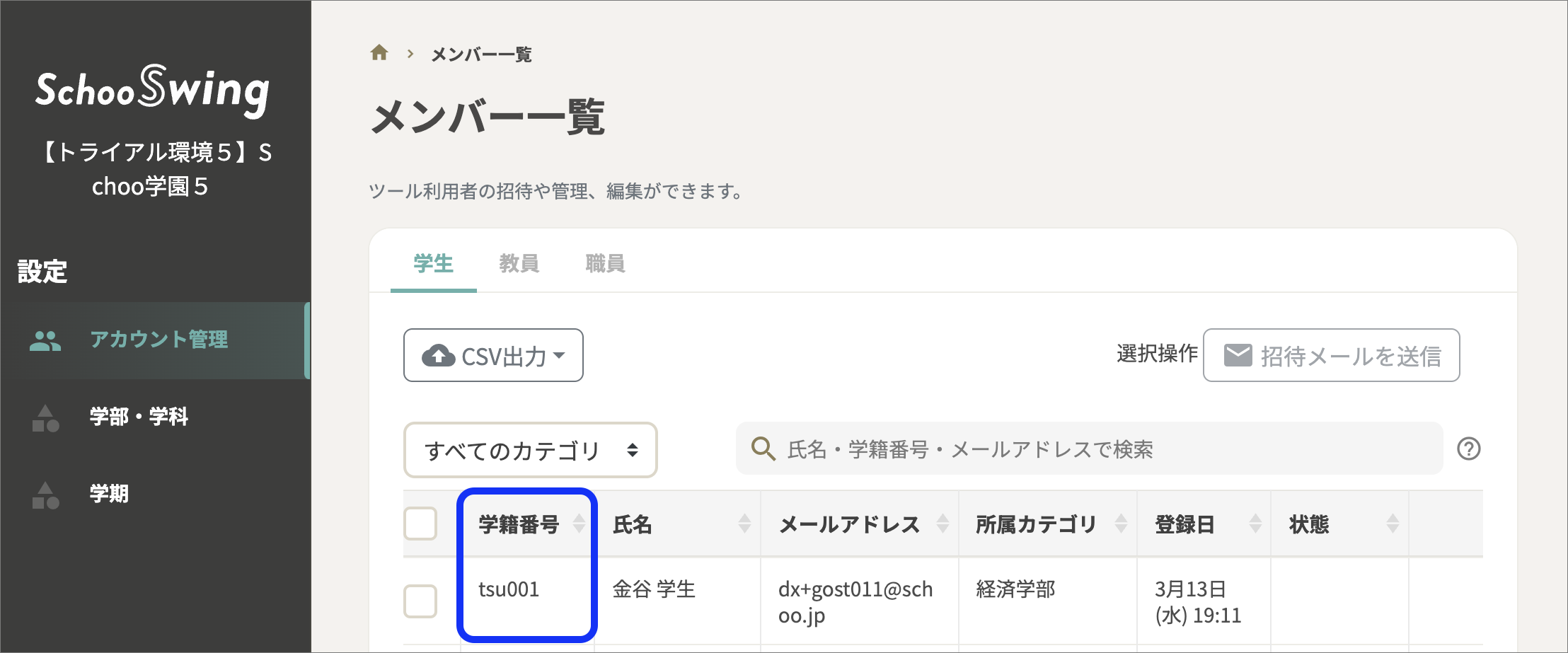Click the メンバー一覧 page heading
This screenshot has height=653, width=1568.
click(x=488, y=117)
